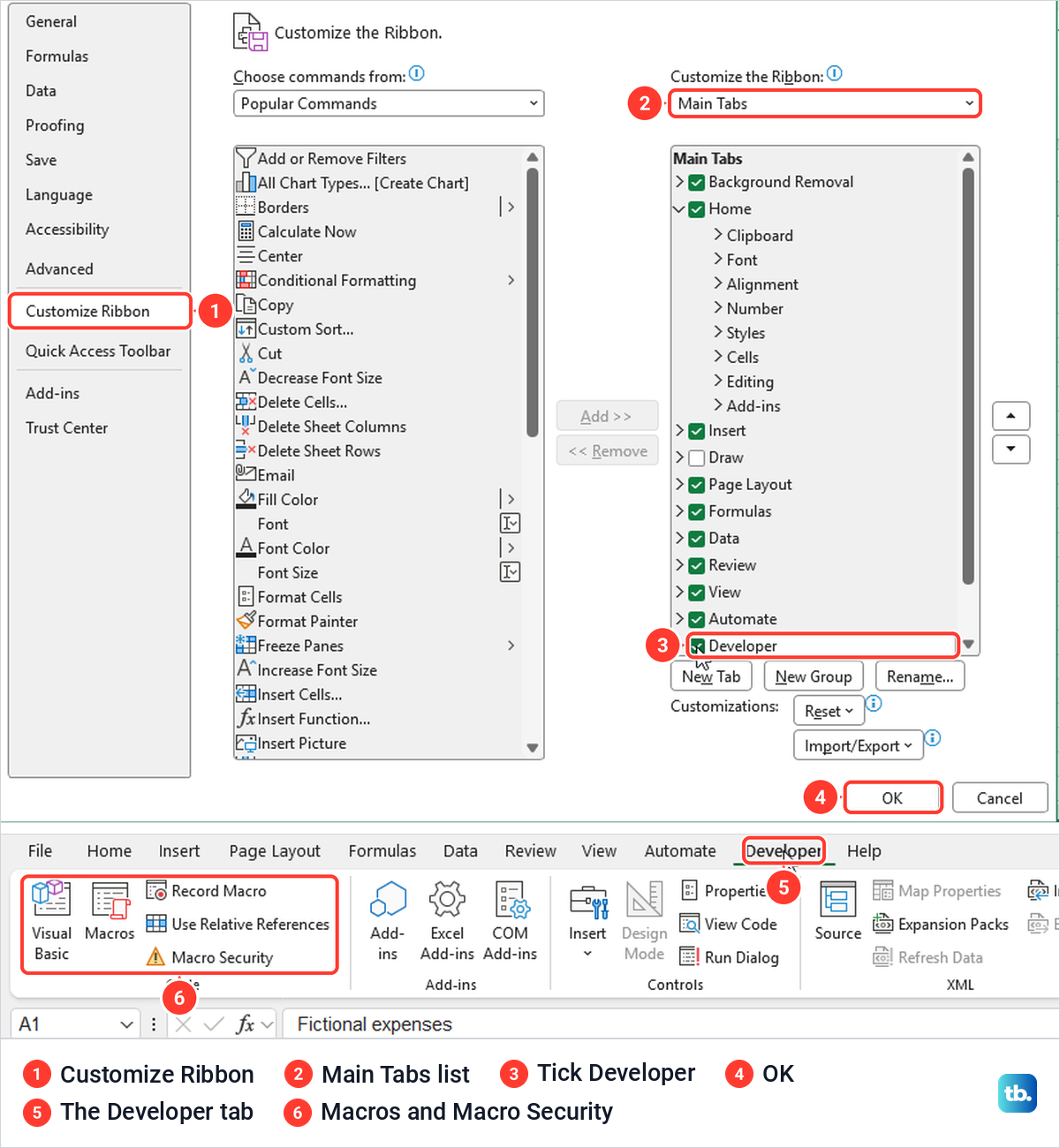Screen dimensions: 1060x1148
Task: Click the Cancel button
Action: point(1000,798)
